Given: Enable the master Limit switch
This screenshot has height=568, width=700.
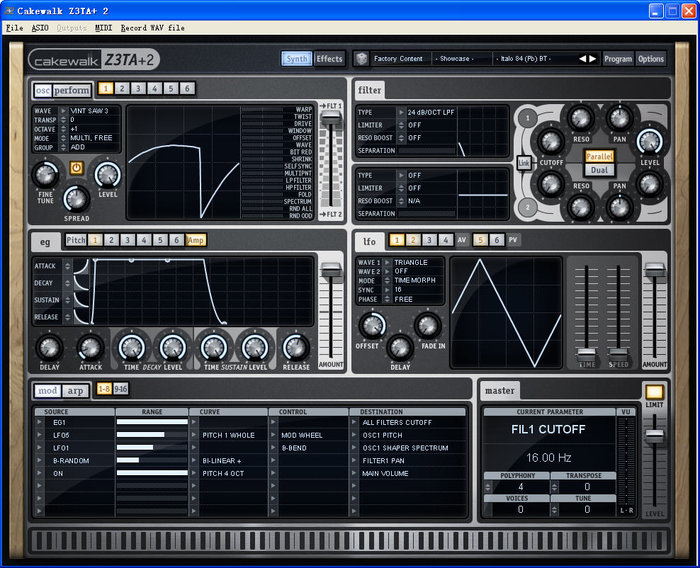Looking at the screenshot, I should pyautogui.click(x=654, y=392).
